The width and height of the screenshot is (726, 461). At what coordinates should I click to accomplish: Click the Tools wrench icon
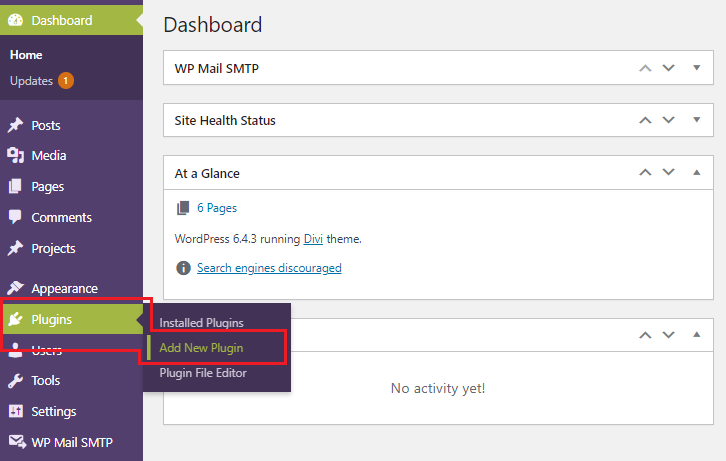click(x=15, y=380)
